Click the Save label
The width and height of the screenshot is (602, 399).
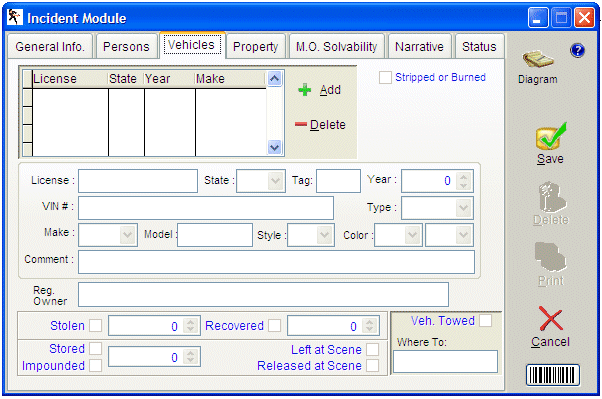(551, 159)
